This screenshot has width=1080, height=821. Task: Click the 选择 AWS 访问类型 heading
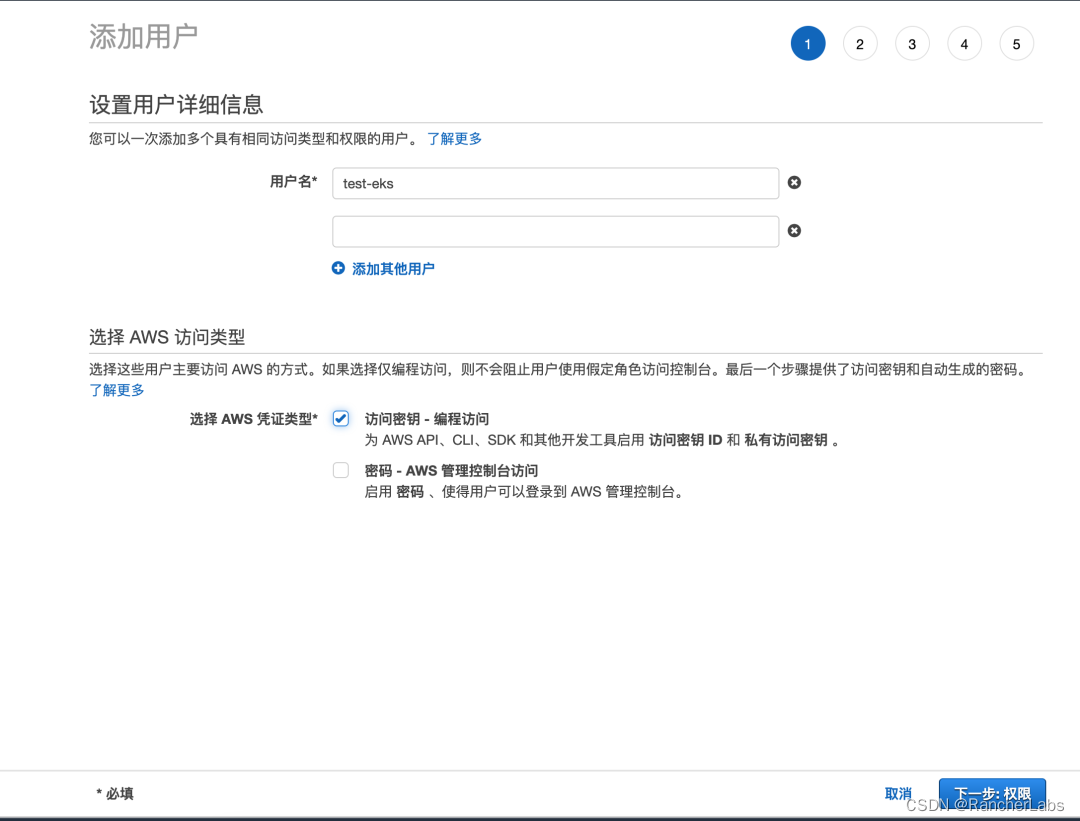[x=167, y=337]
